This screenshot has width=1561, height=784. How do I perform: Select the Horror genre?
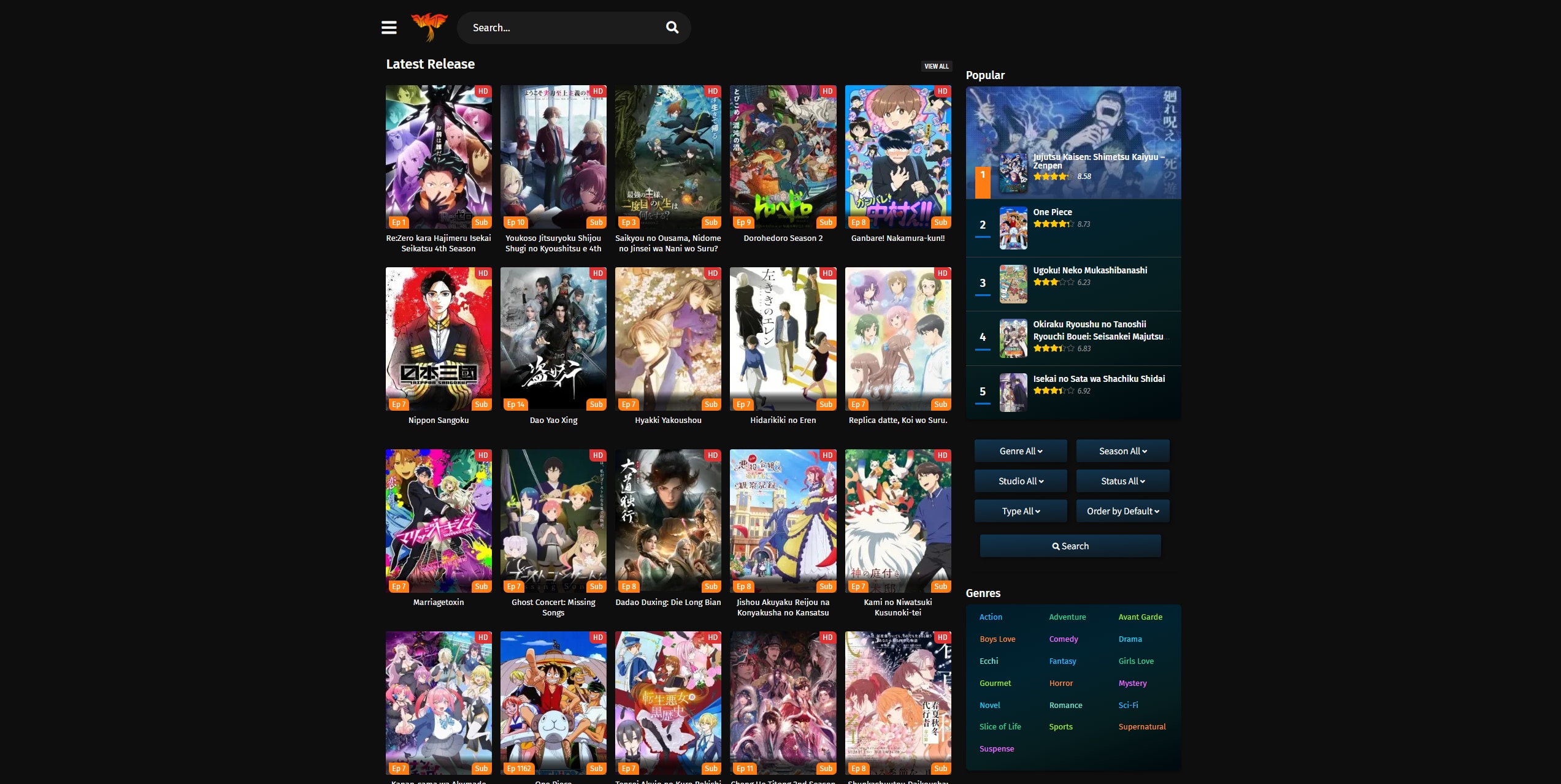(1060, 683)
